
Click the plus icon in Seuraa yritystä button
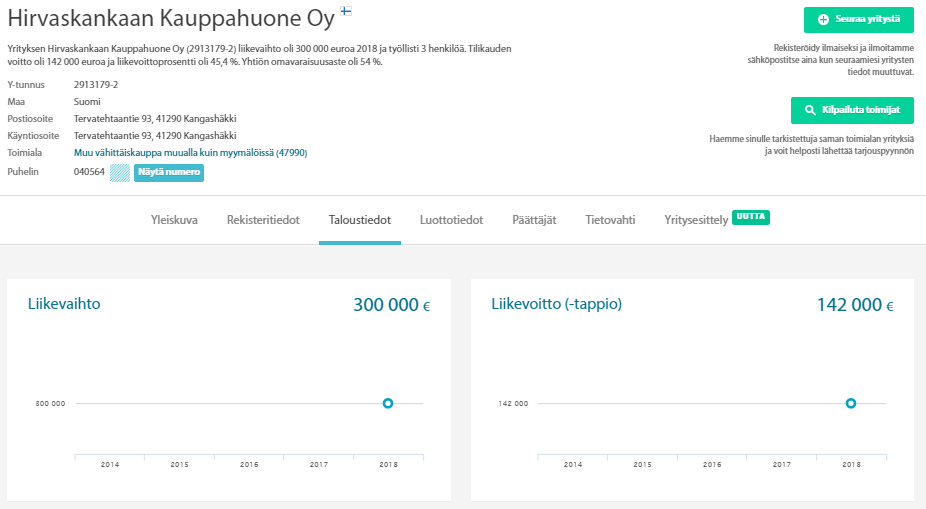click(823, 19)
